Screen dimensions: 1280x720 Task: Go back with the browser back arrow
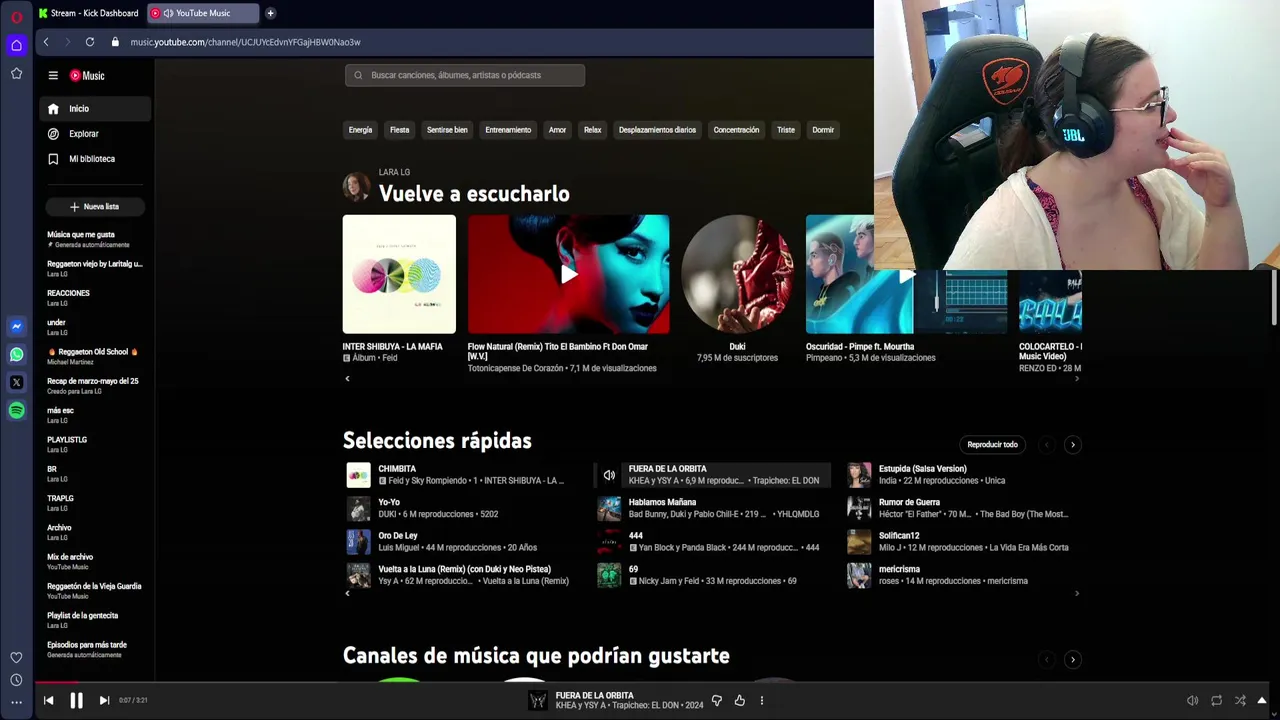coord(46,42)
